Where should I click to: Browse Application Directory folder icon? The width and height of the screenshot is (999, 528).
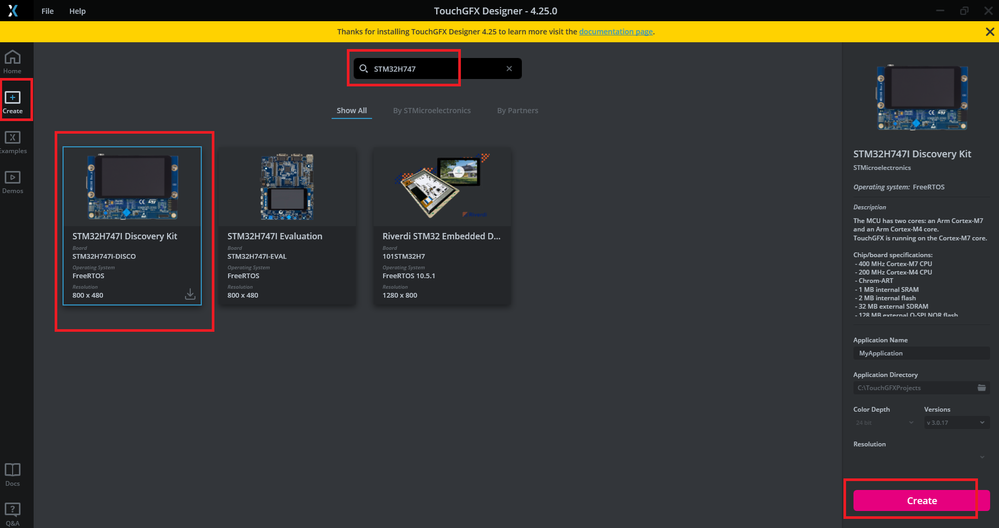click(982, 387)
